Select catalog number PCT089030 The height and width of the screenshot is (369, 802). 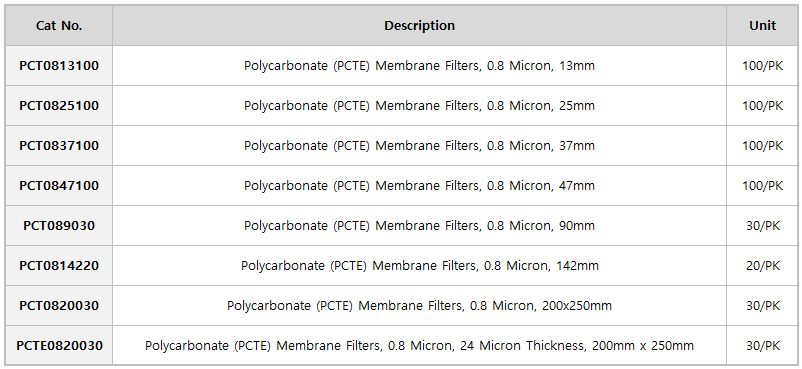point(59,225)
